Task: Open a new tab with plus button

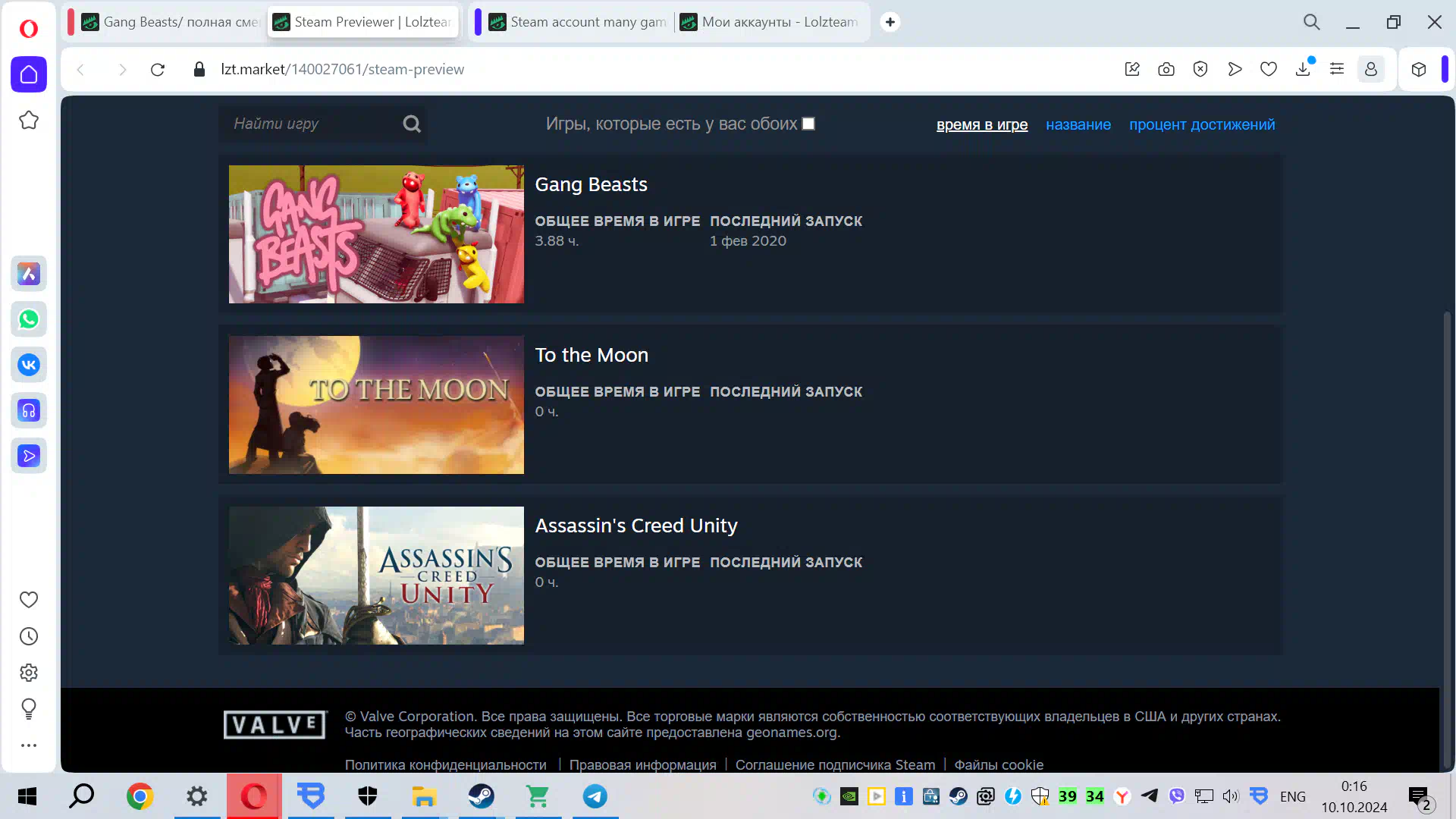Action: click(890, 22)
